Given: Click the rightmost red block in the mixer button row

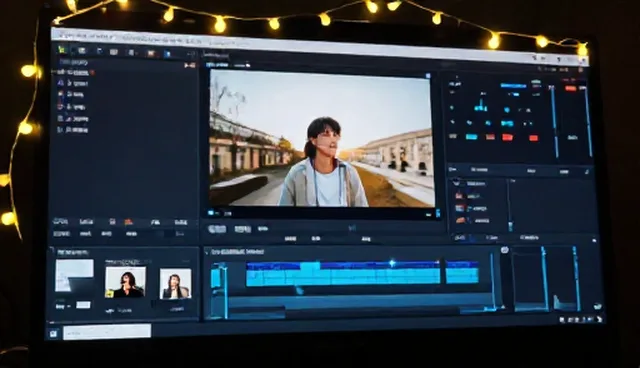Looking at the screenshot, I should click(533, 138).
